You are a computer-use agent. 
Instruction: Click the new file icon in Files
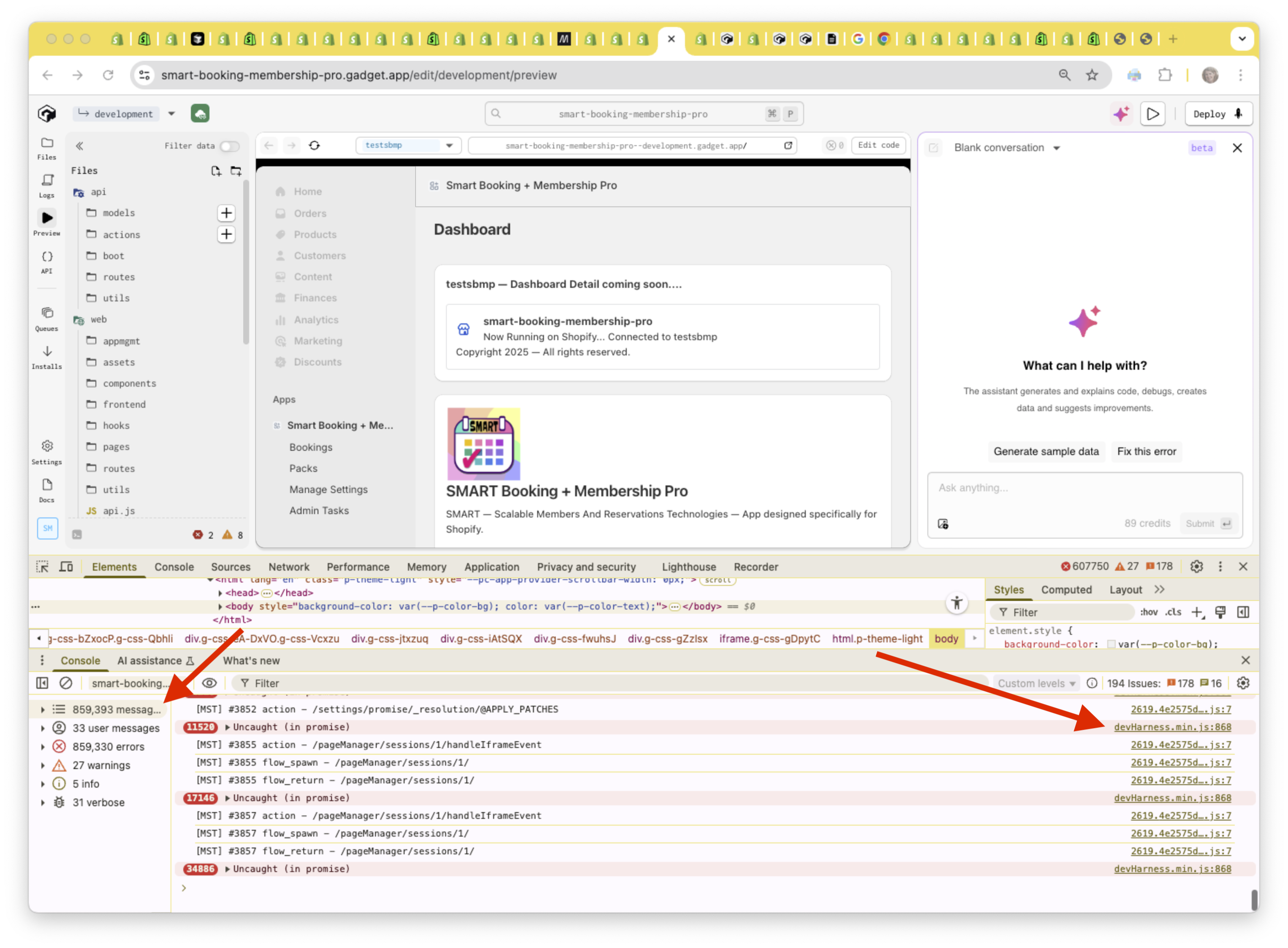point(216,171)
